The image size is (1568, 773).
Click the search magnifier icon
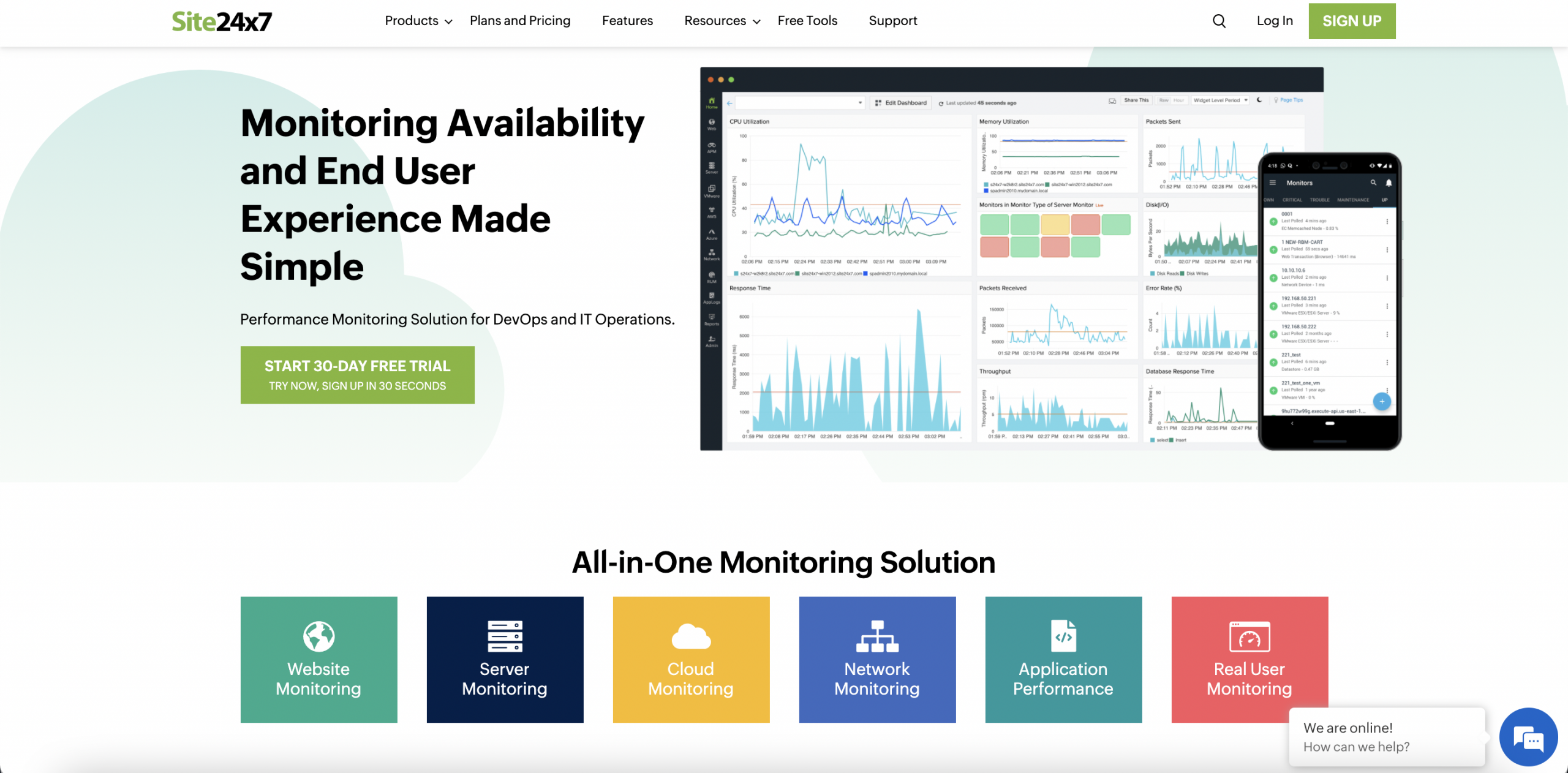click(x=1217, y=20)
